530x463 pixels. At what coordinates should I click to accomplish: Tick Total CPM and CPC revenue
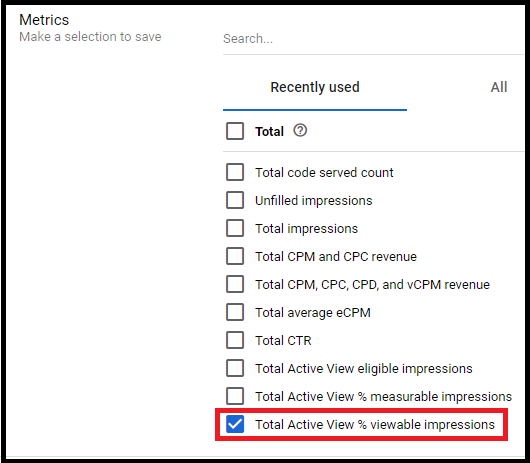(x=235, y=256)
